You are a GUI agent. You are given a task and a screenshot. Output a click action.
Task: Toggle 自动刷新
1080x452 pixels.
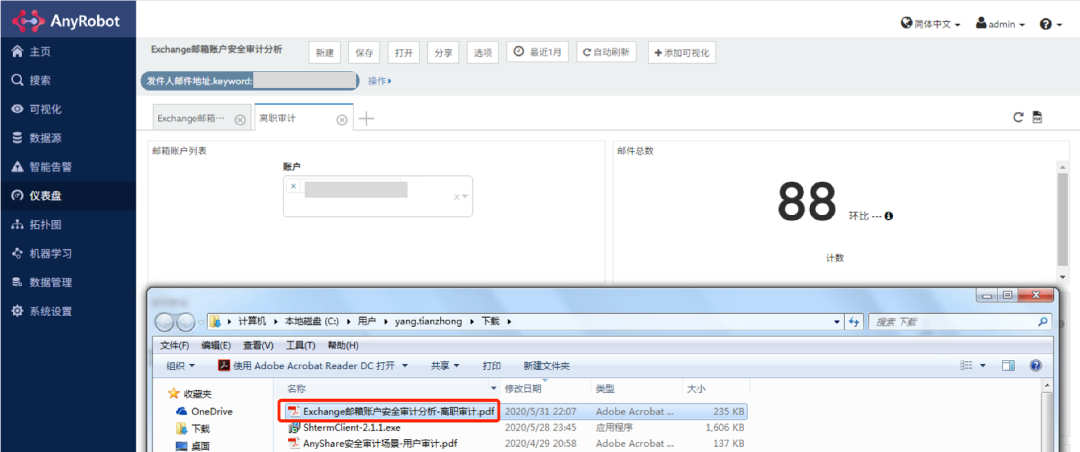(606, 52)
